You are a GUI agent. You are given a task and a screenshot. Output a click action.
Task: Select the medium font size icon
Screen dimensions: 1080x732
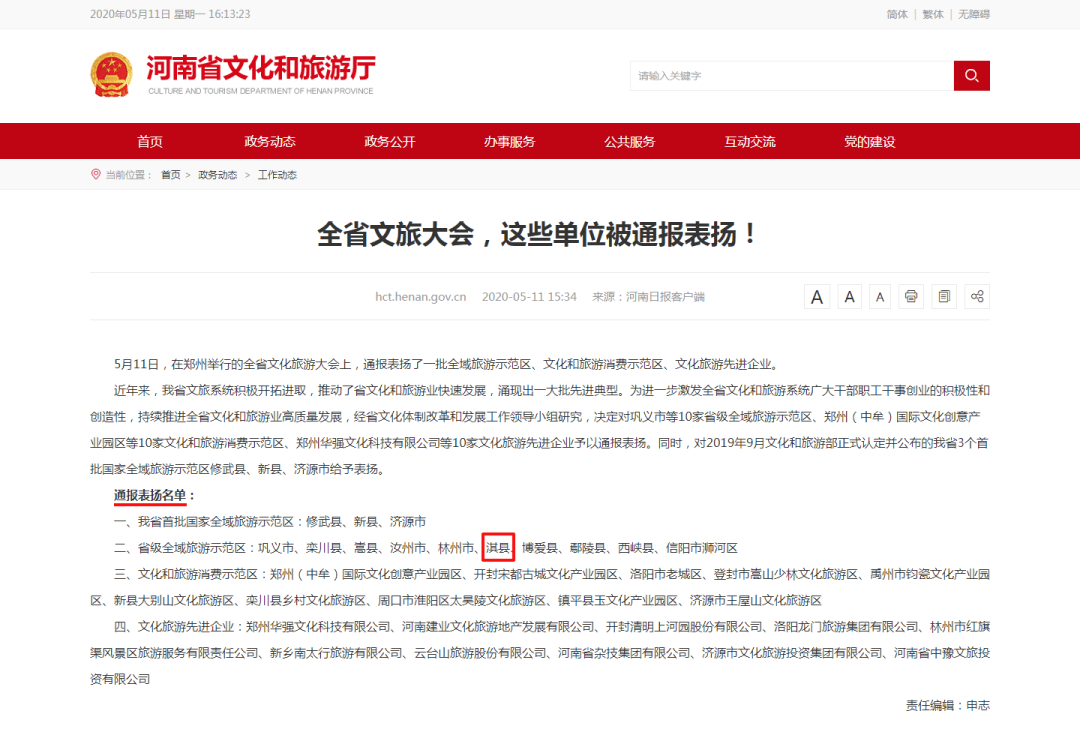click(x=849, y=297)
